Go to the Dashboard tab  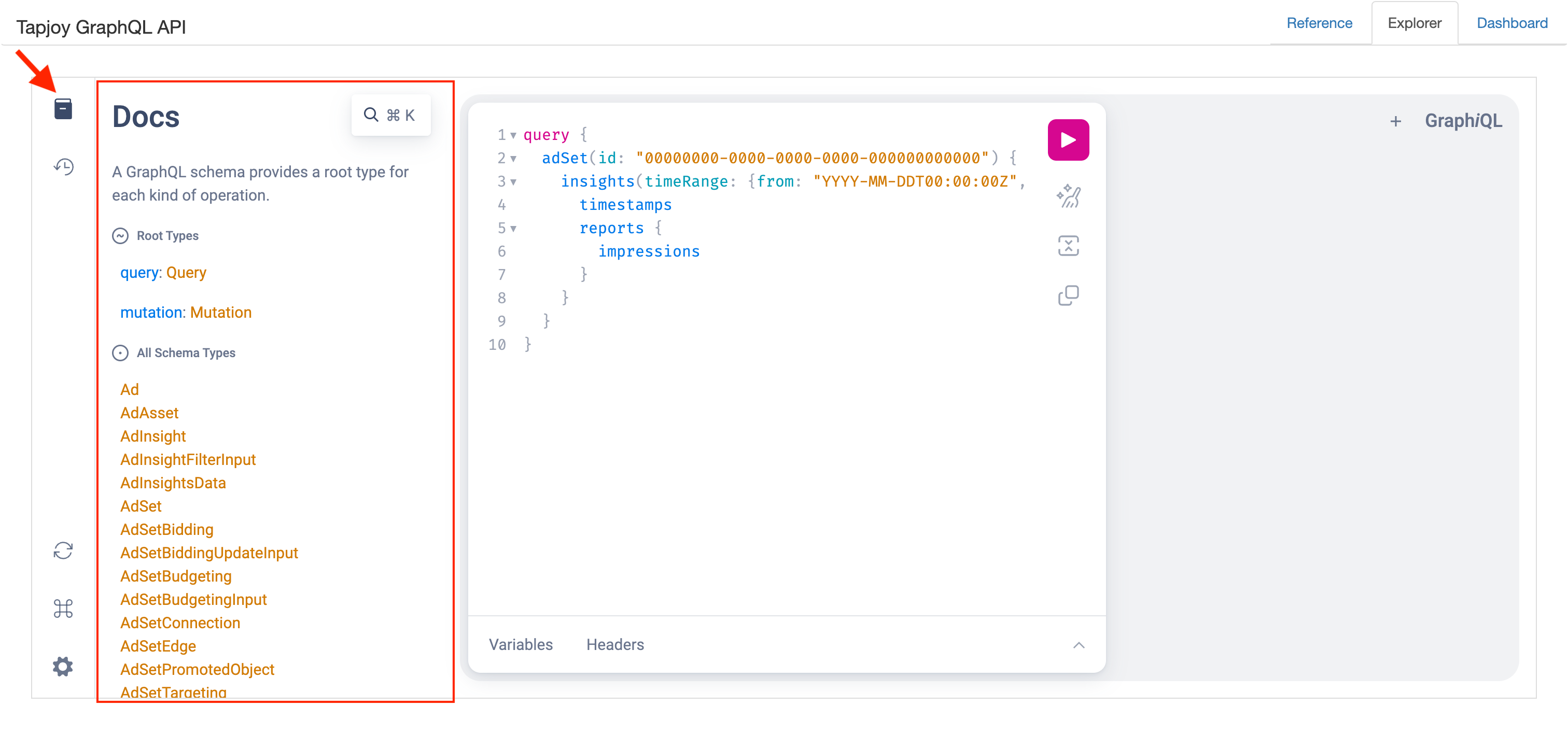1512,23
